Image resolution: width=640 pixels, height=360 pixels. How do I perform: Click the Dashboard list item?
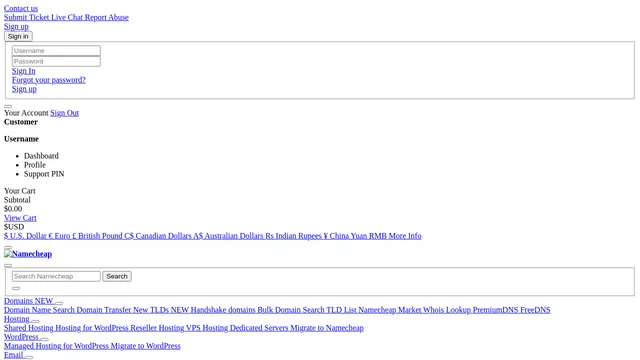click(x=41, y=156)
